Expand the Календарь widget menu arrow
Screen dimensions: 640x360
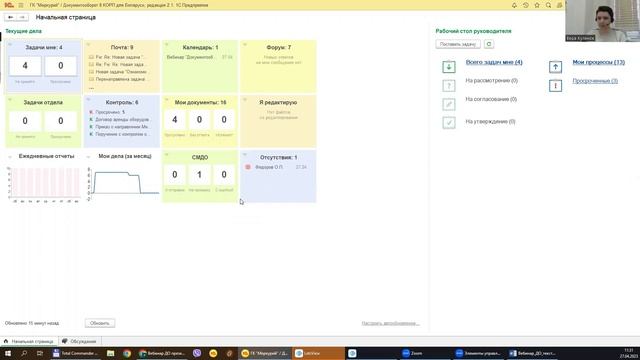[x=167, y=44]
